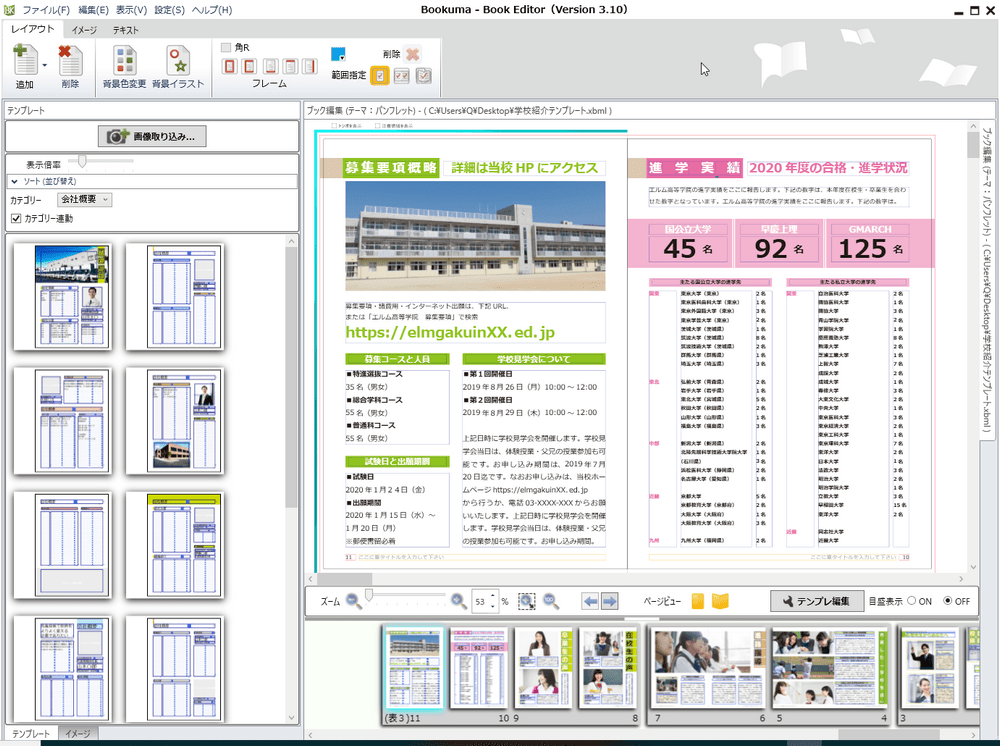Click the 追加 (add page) icon

tap(24, 64)
